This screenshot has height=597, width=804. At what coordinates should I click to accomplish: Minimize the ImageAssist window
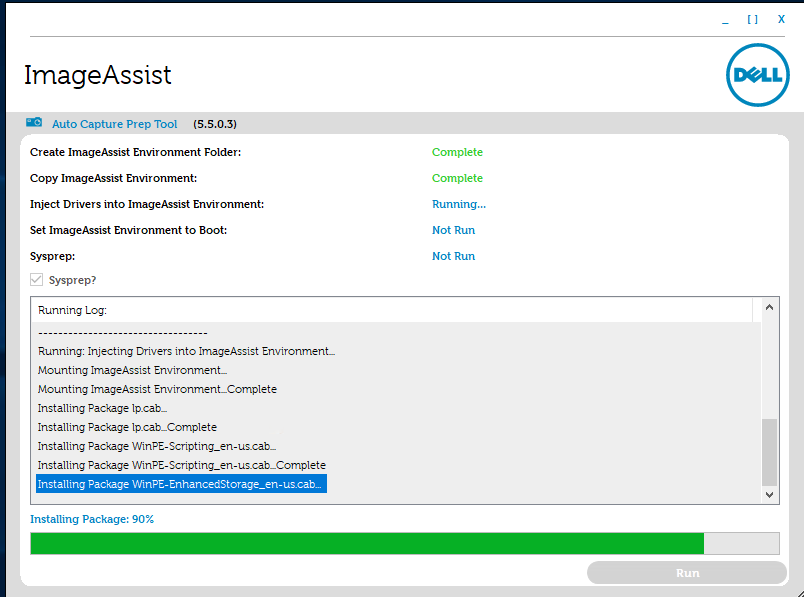725,20
